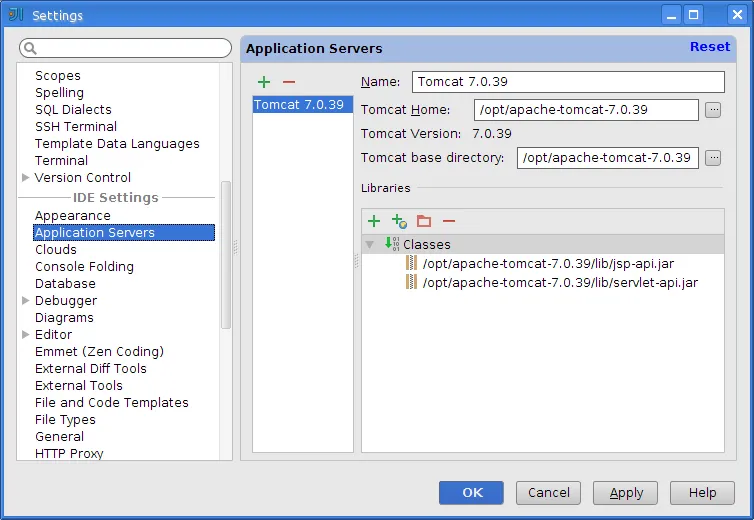Viewport: 754px width, 520px height.
Task: Open Editor settings
Action: point(53,334)
